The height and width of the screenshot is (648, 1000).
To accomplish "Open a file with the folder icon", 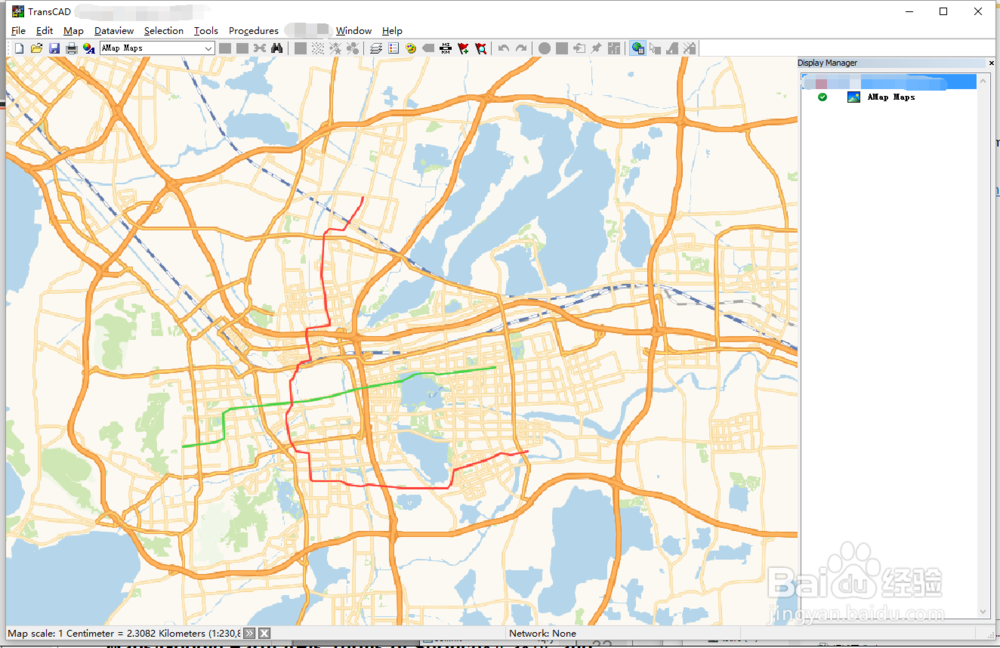I will pos(36,48).
